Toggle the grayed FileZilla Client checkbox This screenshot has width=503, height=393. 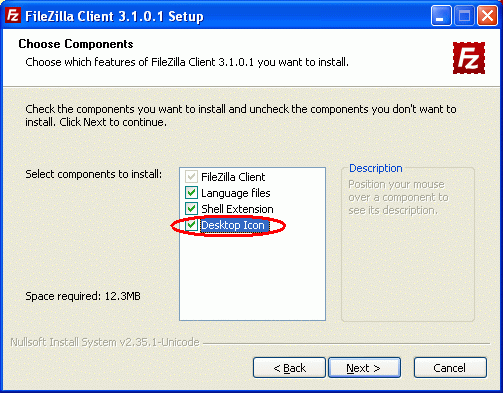[x=191, y=177]
